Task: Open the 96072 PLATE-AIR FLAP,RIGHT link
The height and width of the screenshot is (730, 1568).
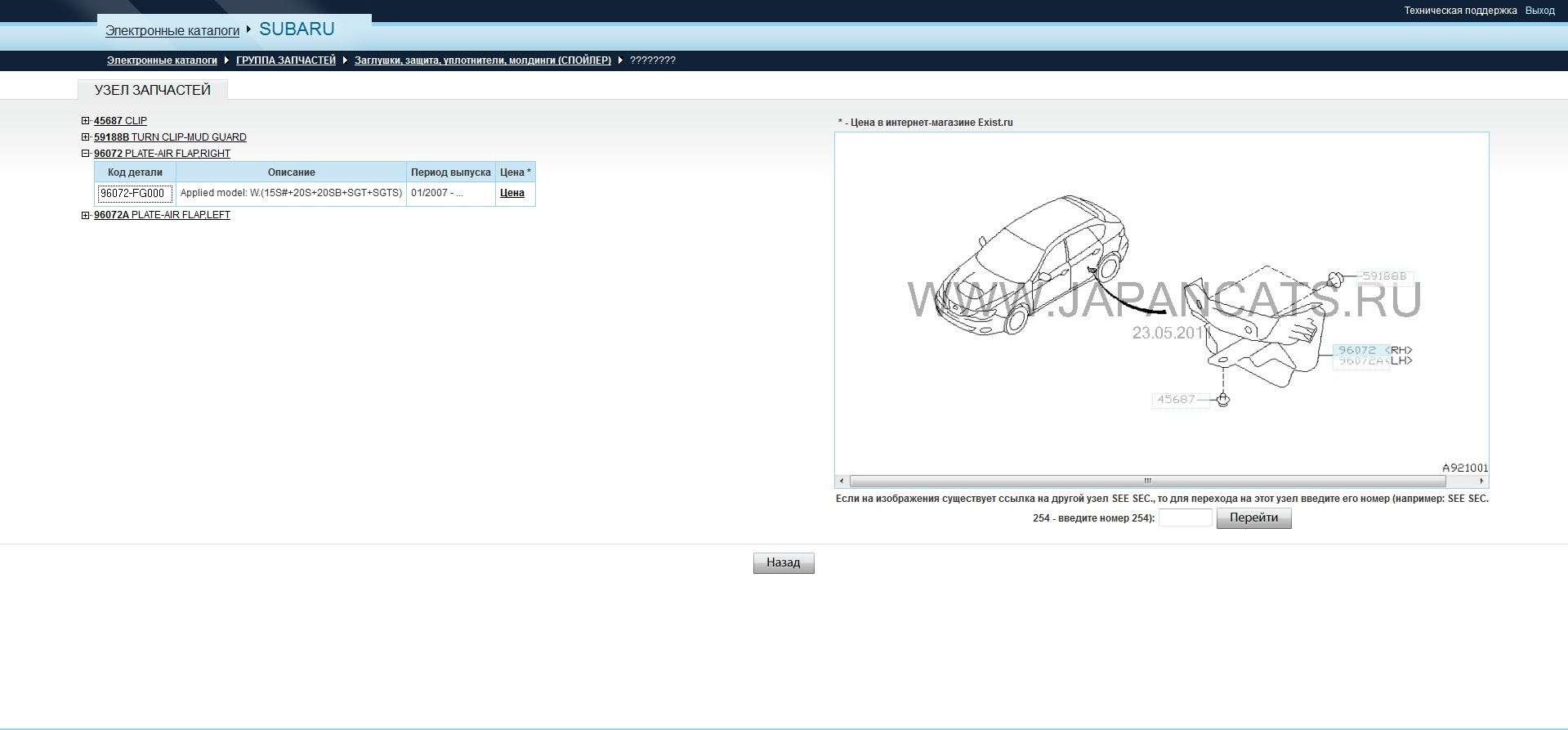Action: point(162,154)
